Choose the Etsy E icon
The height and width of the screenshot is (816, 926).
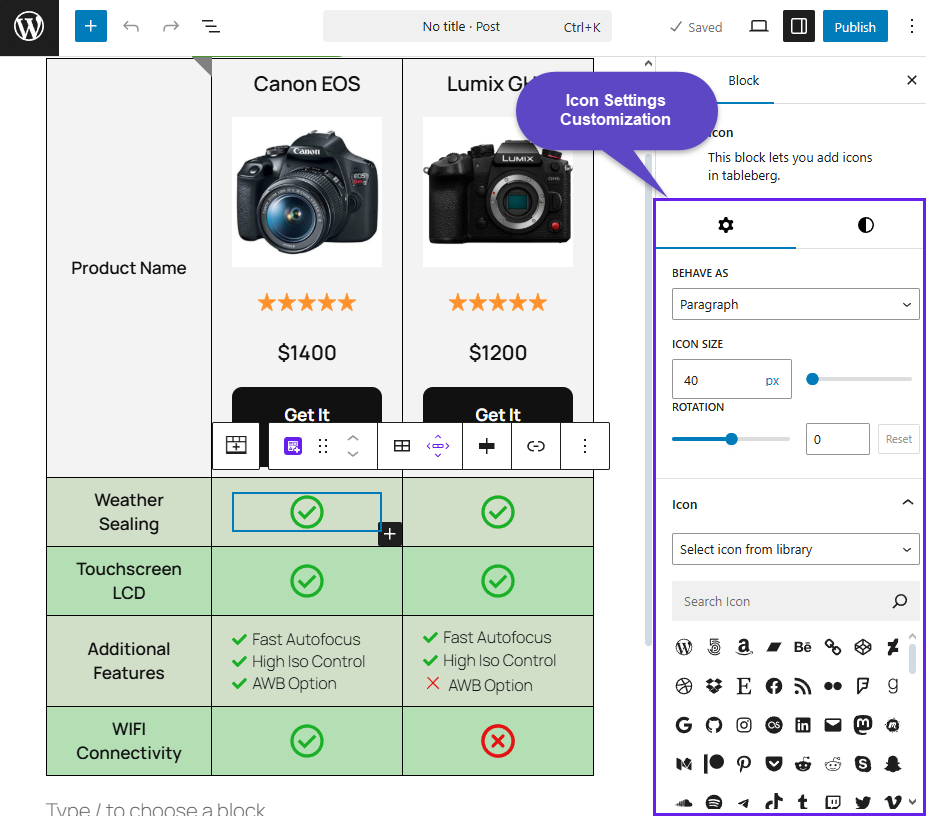coord(744,686)
